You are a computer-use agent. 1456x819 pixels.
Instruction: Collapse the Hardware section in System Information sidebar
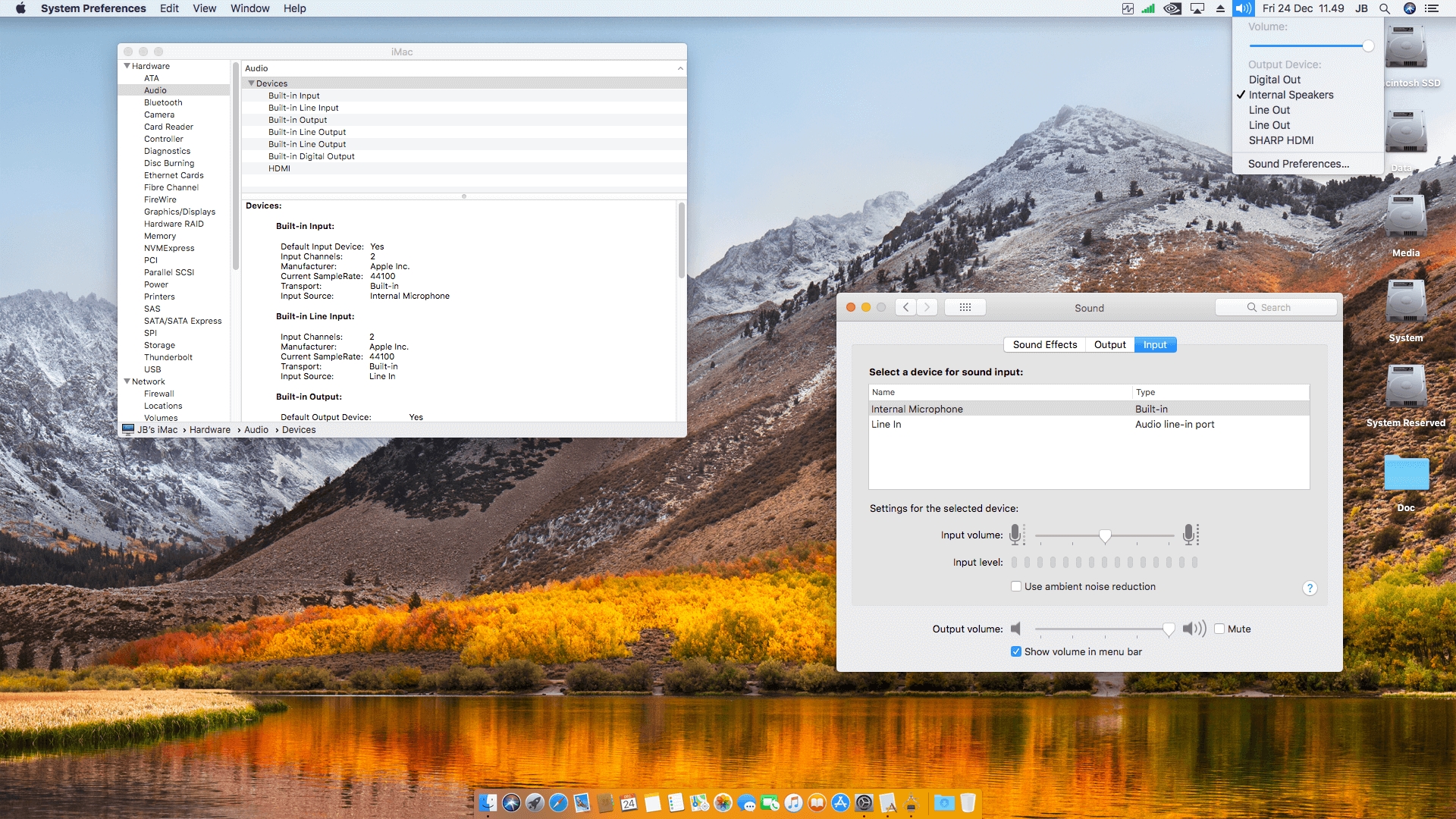pos(127,65)
